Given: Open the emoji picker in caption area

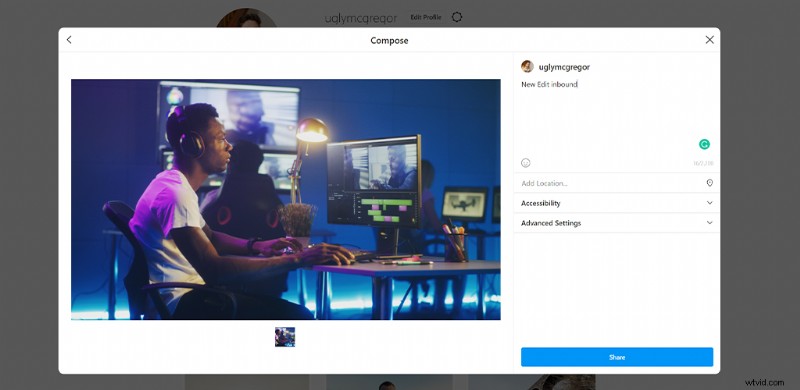Looking at the screenshot, I should click(x=526, y=163).
